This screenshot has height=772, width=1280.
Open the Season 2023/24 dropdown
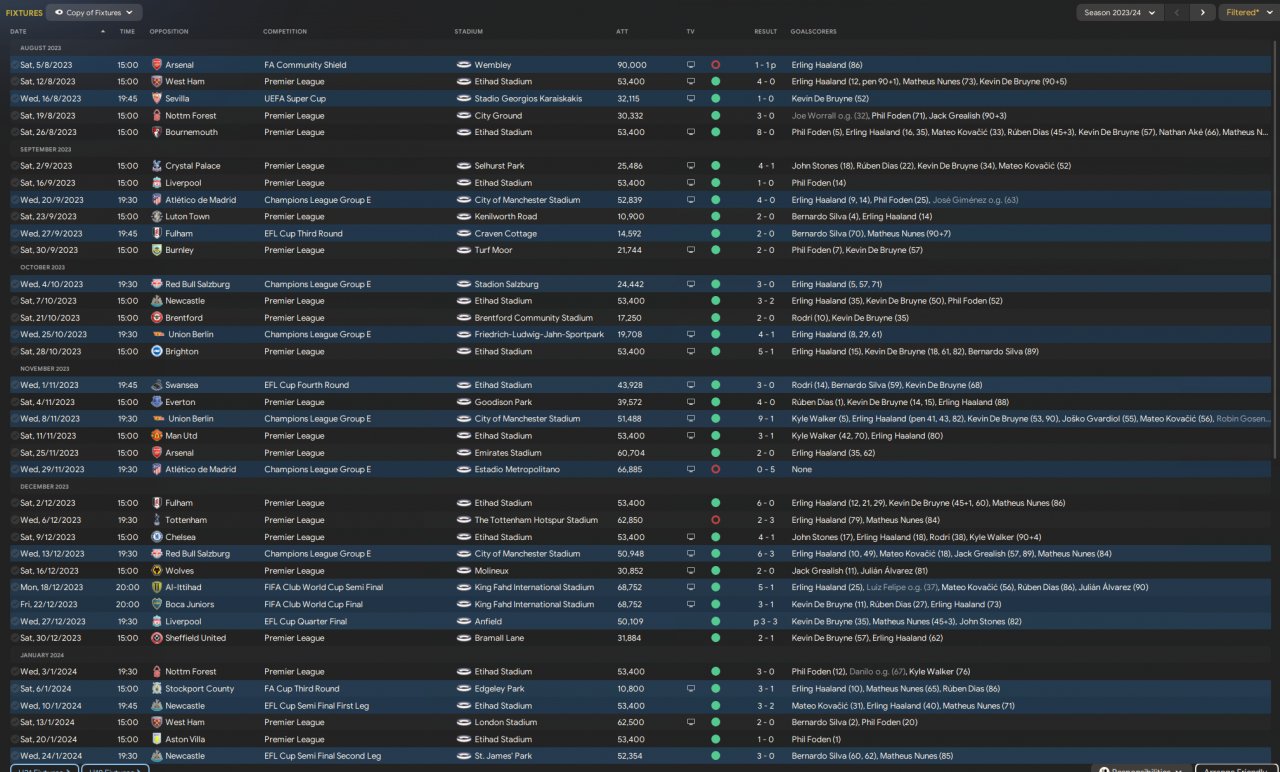point(1119,13)
